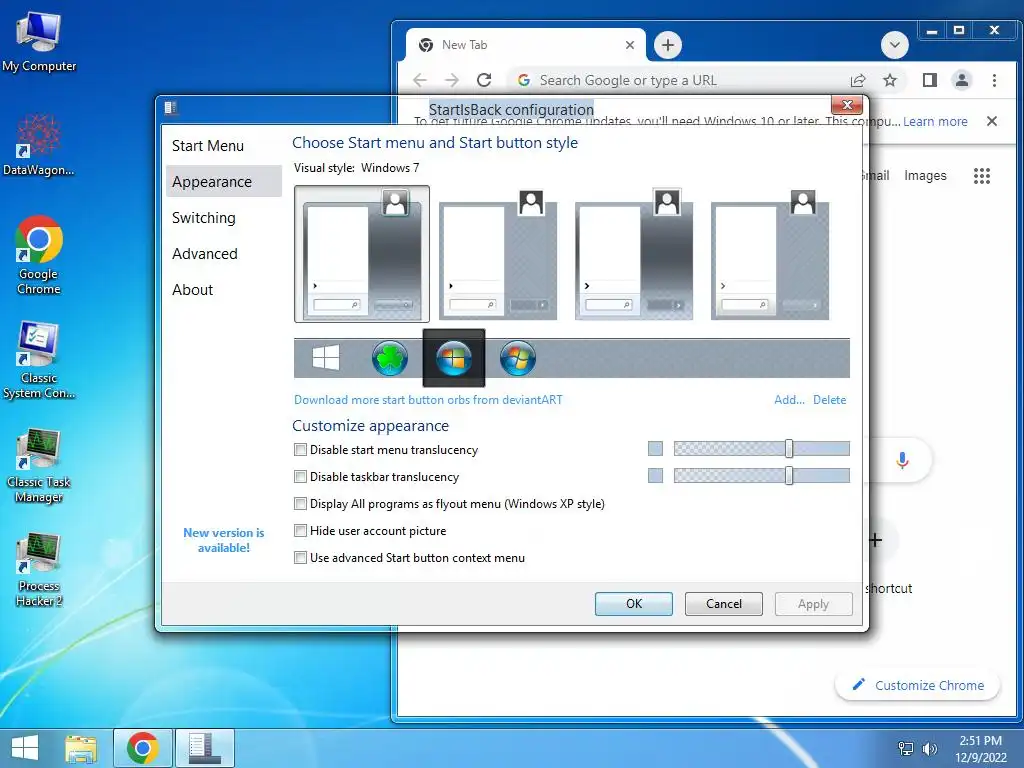The width and height of the screenshot is (1024, 768).
Task: Open Process Hacker 2 desktop shortcut
Action: coord(39,569)
